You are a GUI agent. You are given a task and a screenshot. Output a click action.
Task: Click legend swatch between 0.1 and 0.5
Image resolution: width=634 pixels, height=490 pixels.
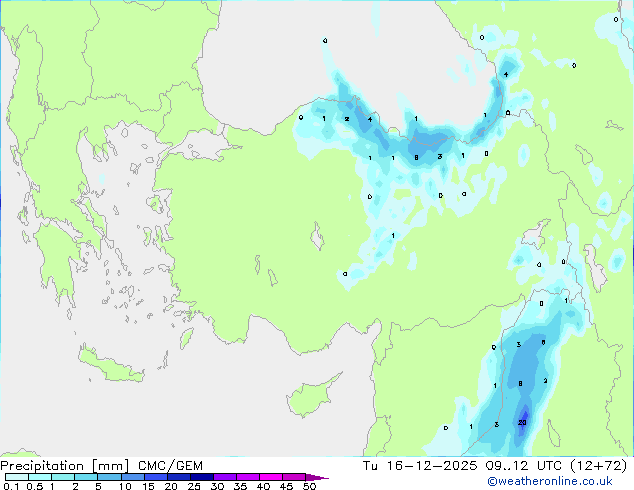click(x=17, y=477)
